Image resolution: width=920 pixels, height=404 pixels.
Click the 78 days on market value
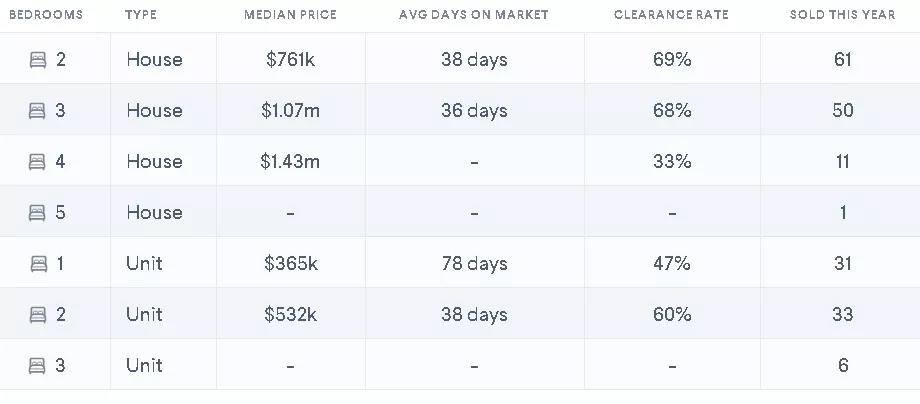click(x=474, y=264)
